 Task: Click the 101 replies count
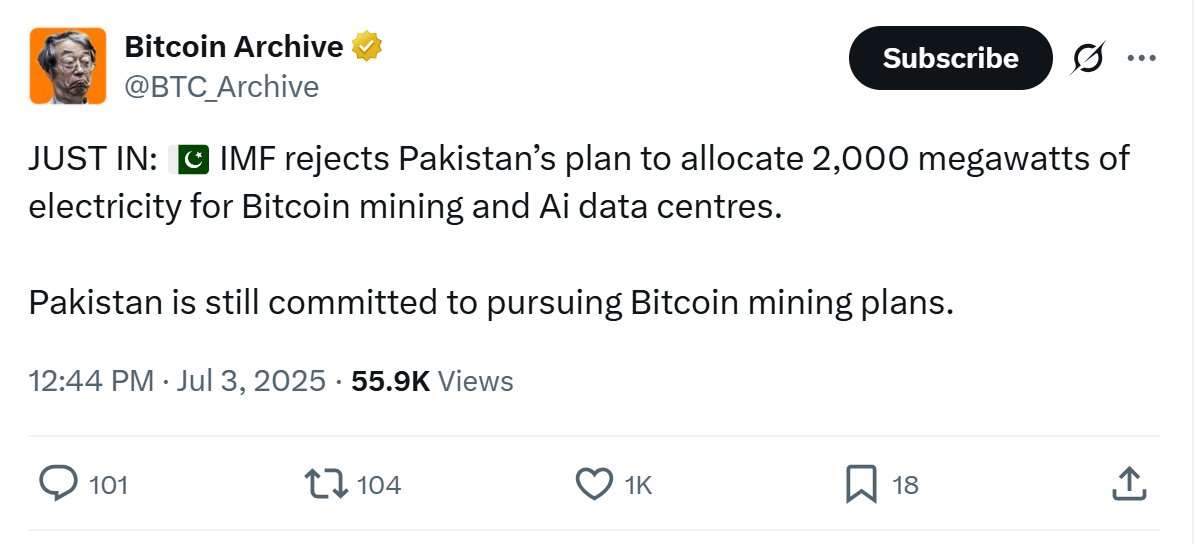point(108,485)
